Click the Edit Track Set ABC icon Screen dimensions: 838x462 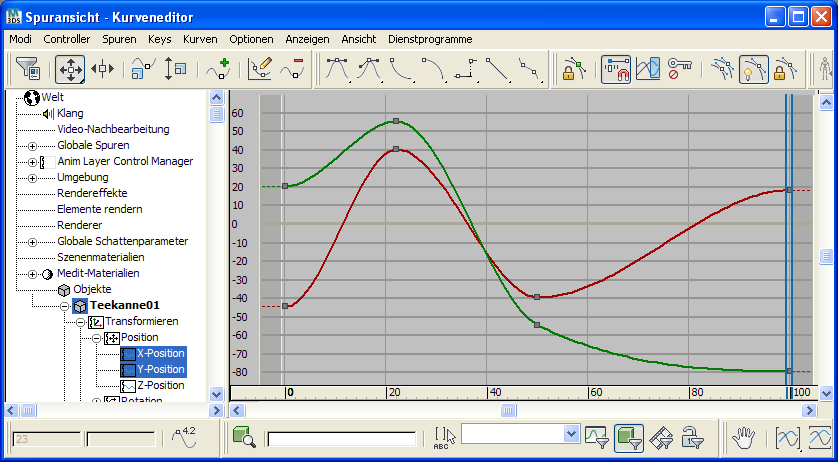click(444, 437)
